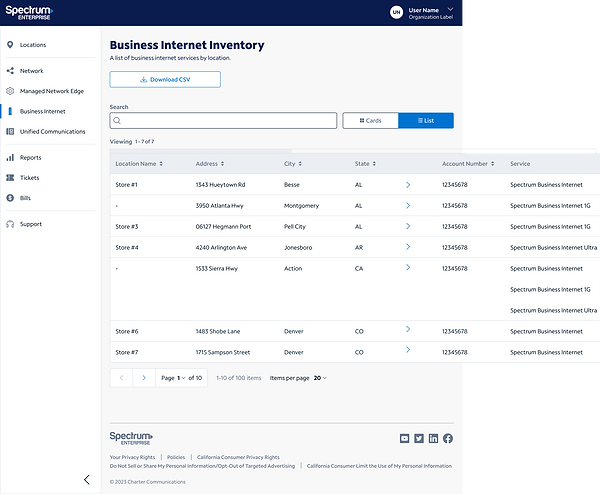Click the Bills dollar icon
The width and height of the screenshot is (600, 494).
(x=10, y=198)
